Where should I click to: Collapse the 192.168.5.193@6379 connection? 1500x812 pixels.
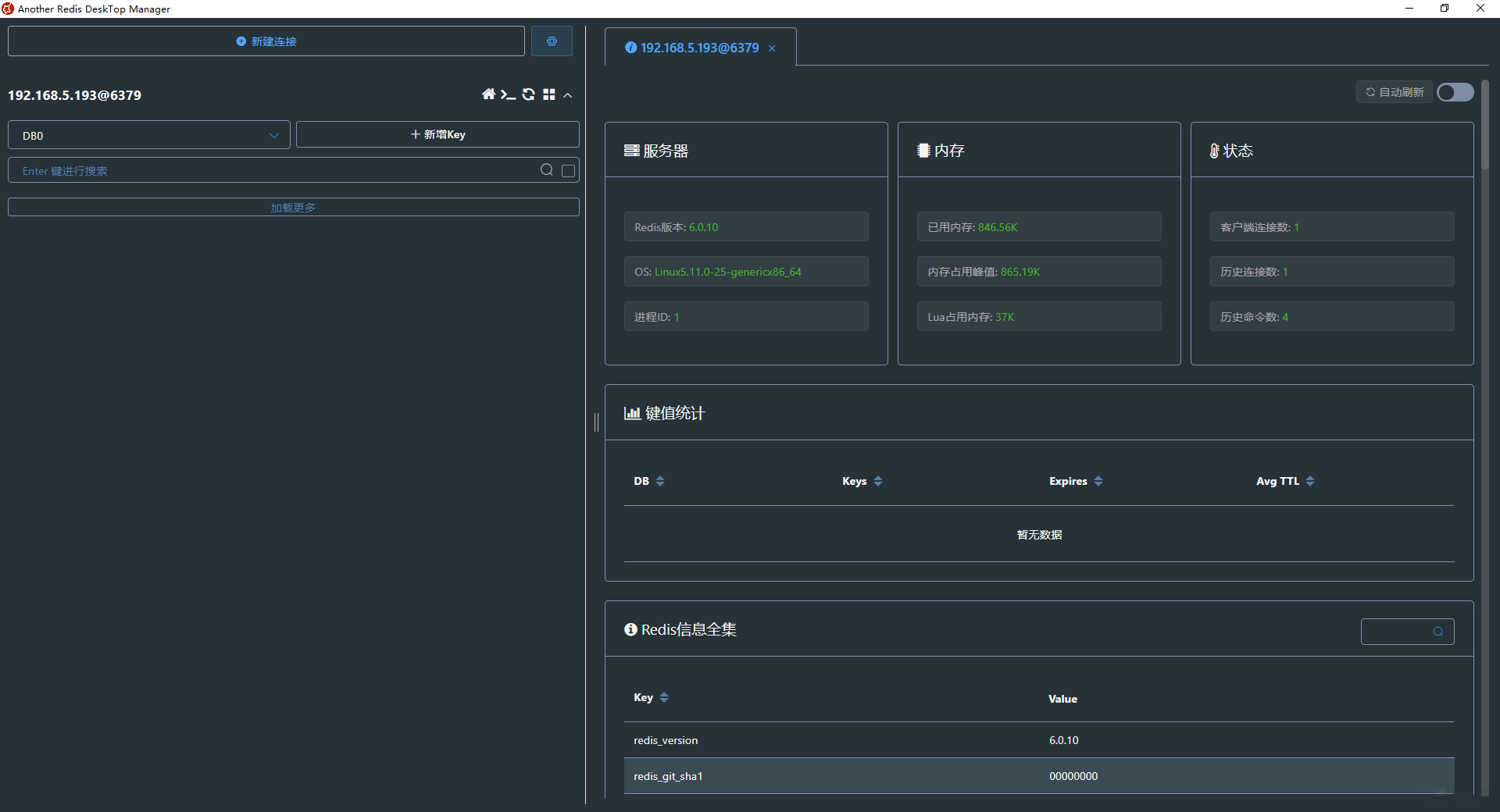tap(568, 95)
